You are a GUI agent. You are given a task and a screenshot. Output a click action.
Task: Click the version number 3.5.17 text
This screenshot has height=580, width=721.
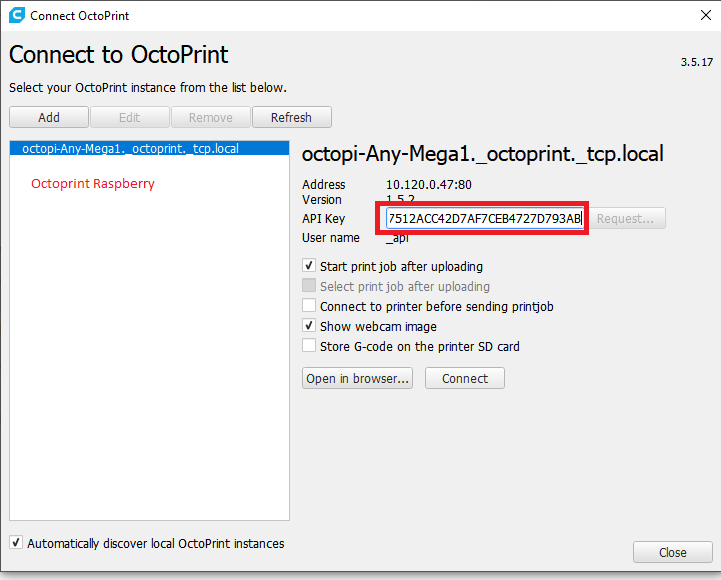[x=697, y=62]
